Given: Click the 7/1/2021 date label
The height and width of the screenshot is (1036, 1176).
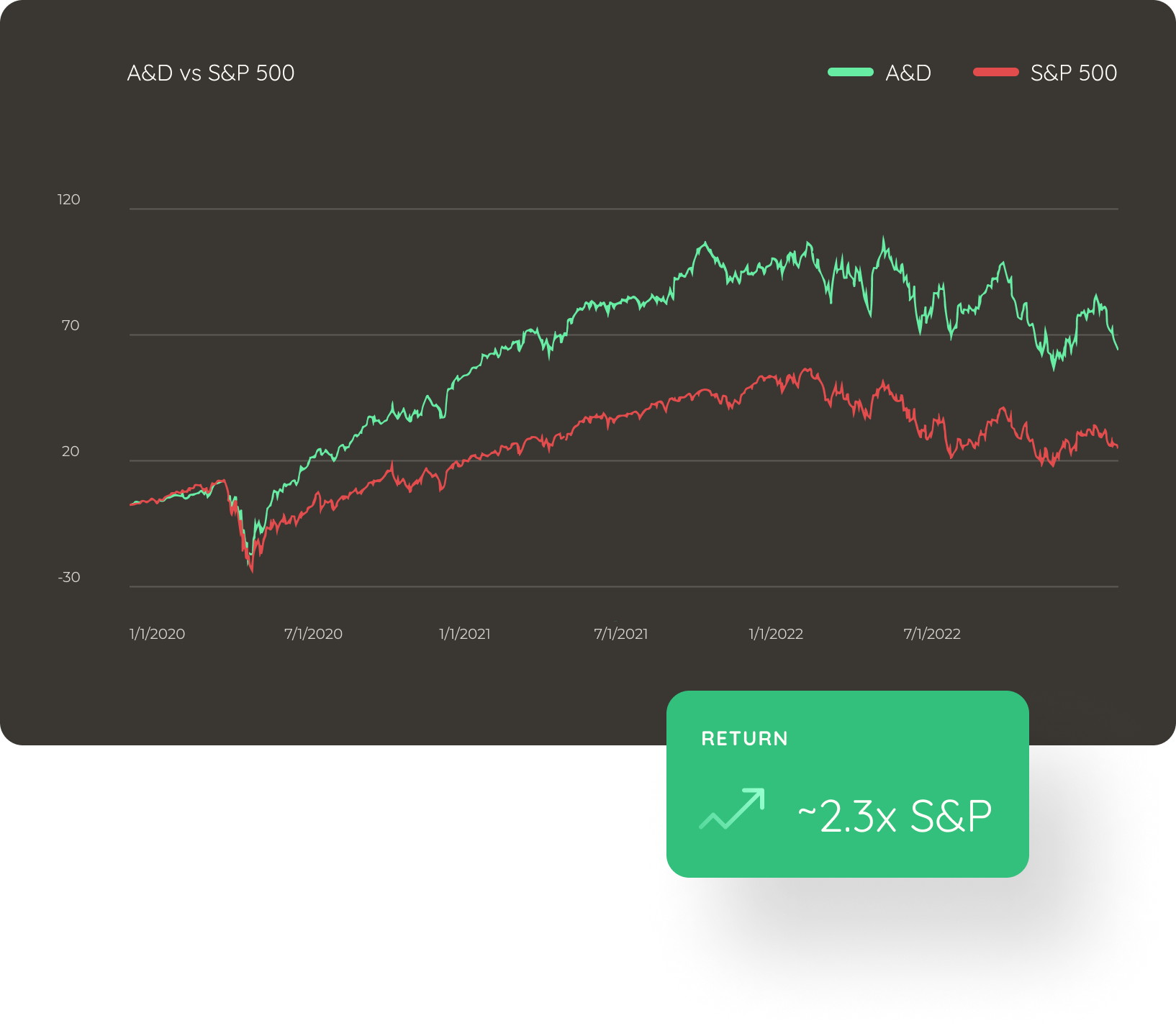Looking at the screenshot, I should (x=620, y=634).
